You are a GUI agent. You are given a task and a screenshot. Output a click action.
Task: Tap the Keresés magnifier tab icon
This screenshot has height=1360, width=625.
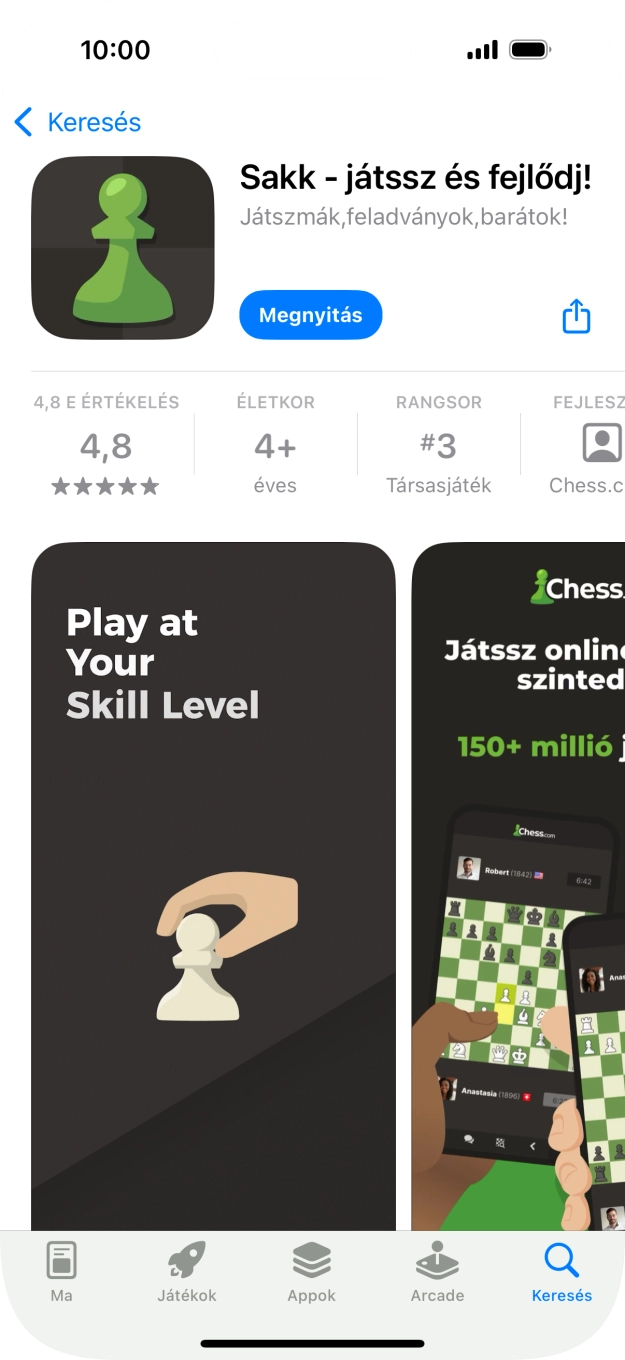point(562,1260)
